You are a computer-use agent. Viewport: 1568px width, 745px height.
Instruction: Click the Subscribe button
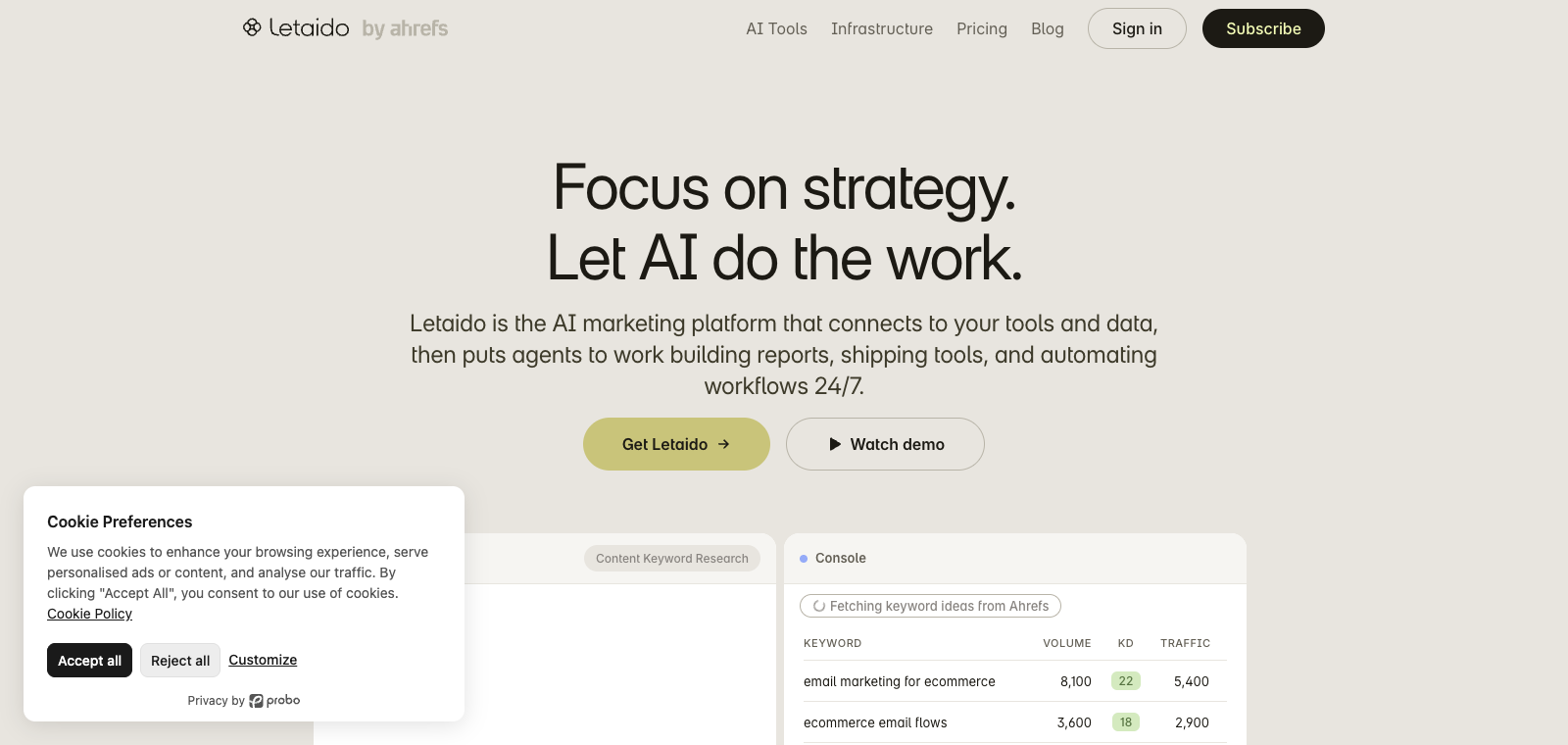[1263, 28]
